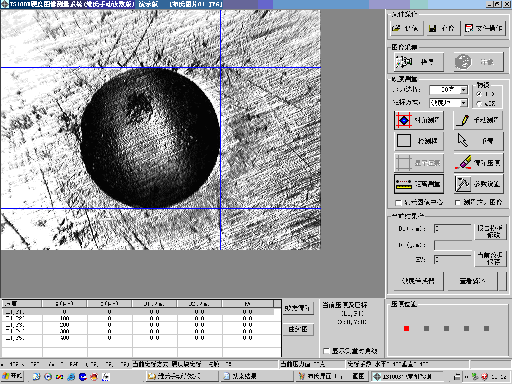Select the second radio option below the first
The height and width of the screenshot is (384, 512).
tap(479, 104)
